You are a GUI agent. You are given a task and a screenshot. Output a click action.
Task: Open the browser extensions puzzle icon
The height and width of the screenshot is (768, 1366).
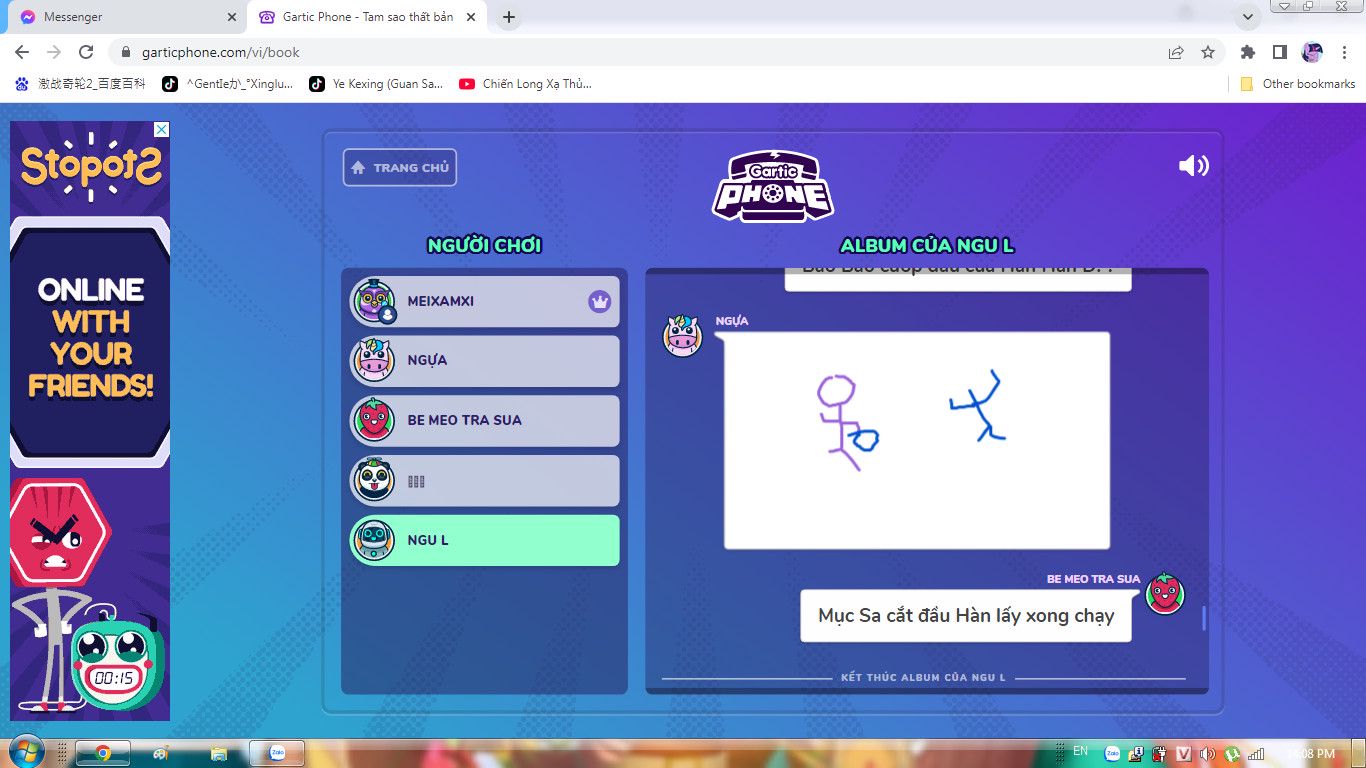click(1247, 52)
